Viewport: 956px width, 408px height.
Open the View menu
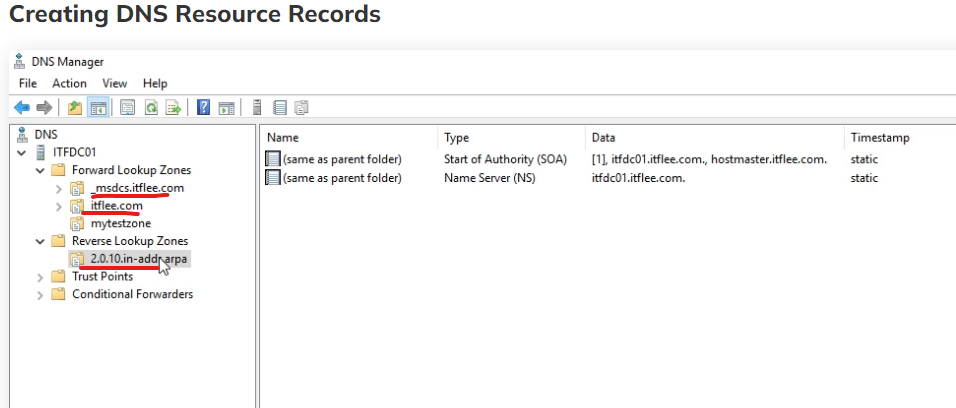click(x=115, y=83)
